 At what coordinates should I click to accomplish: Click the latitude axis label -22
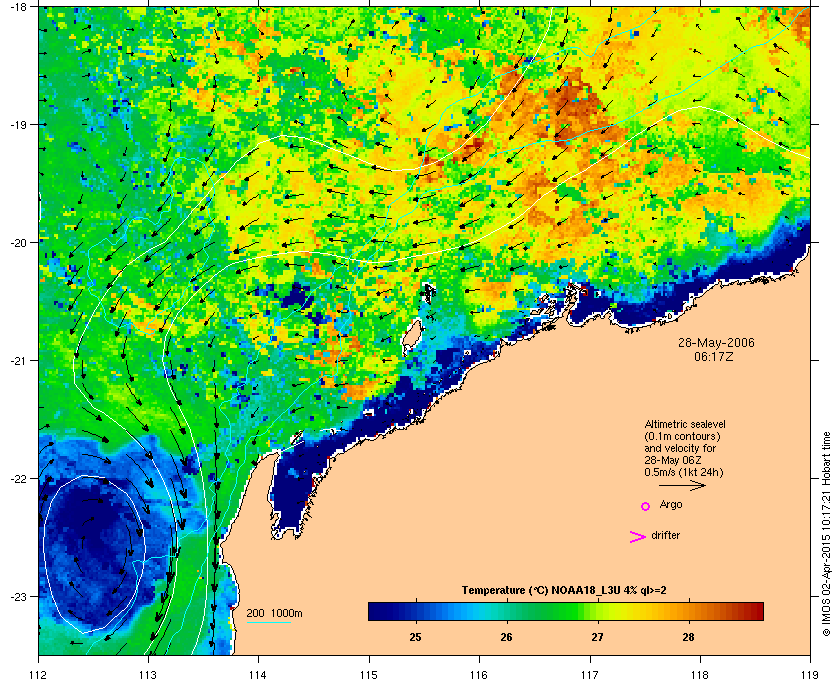click(19, 479)
